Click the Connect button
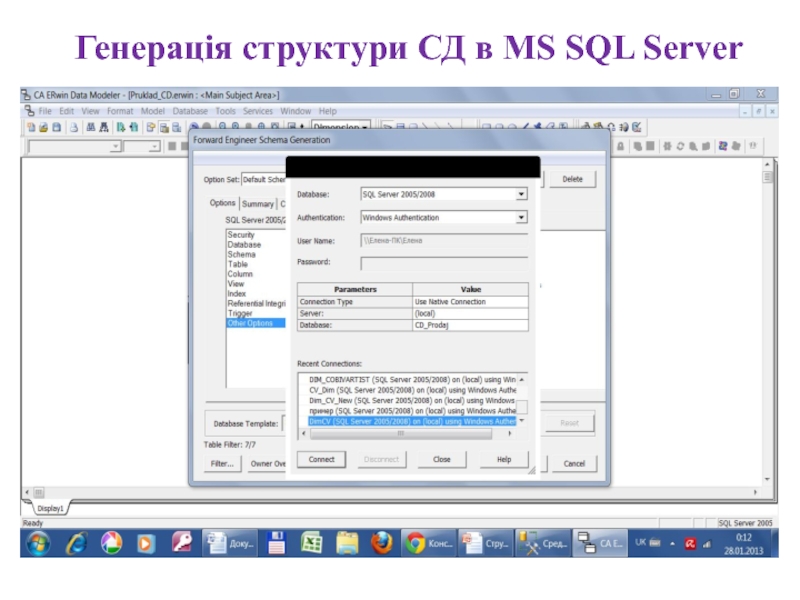Image resolution: width=800 pixels, height=600 pixels. click(x=322, y=459)
